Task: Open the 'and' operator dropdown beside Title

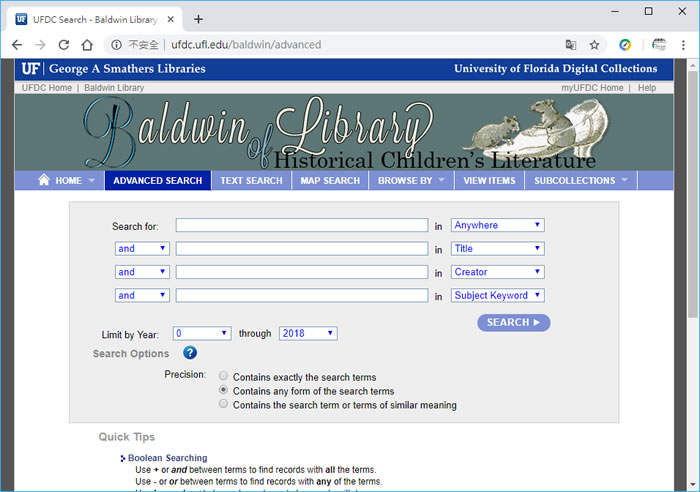Action: (x=142, y=248)
